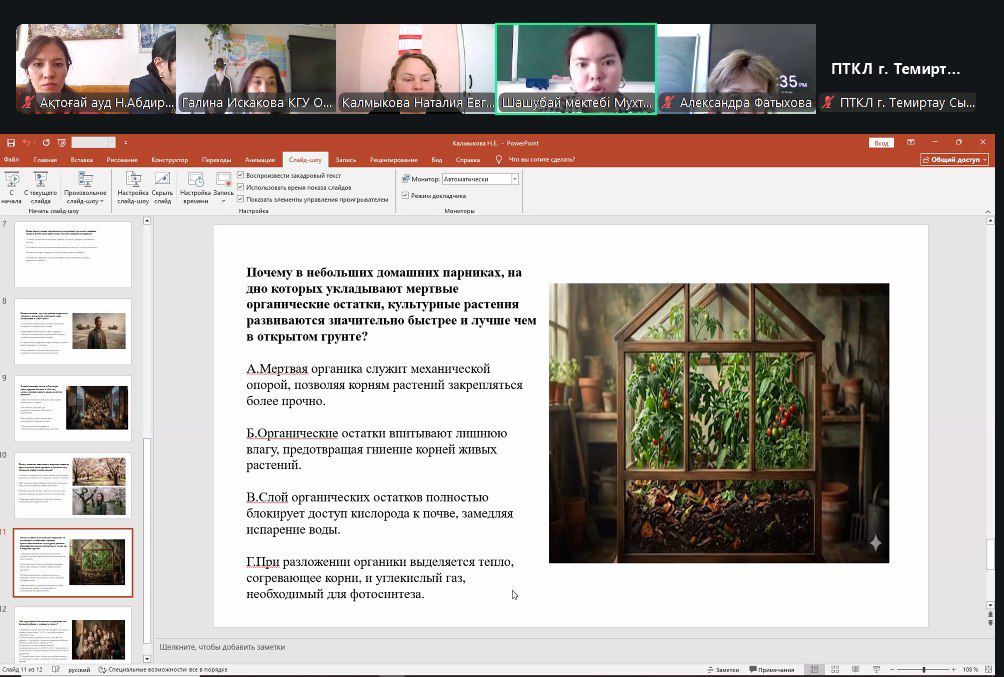Click Скрыть слайд icon
The image size is (1004, 677).
tap(162, 184)
